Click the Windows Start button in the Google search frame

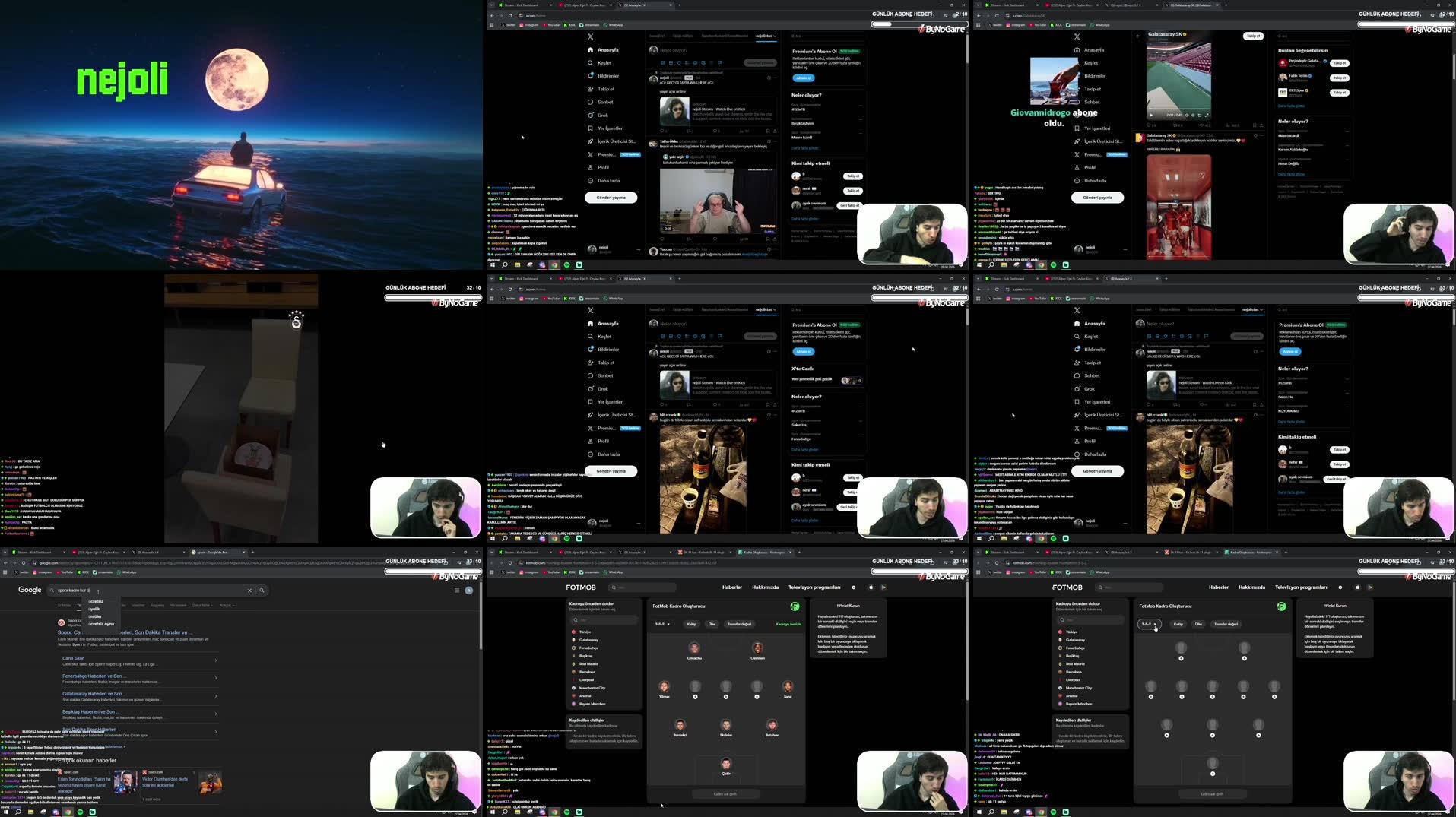coord(5,812)
